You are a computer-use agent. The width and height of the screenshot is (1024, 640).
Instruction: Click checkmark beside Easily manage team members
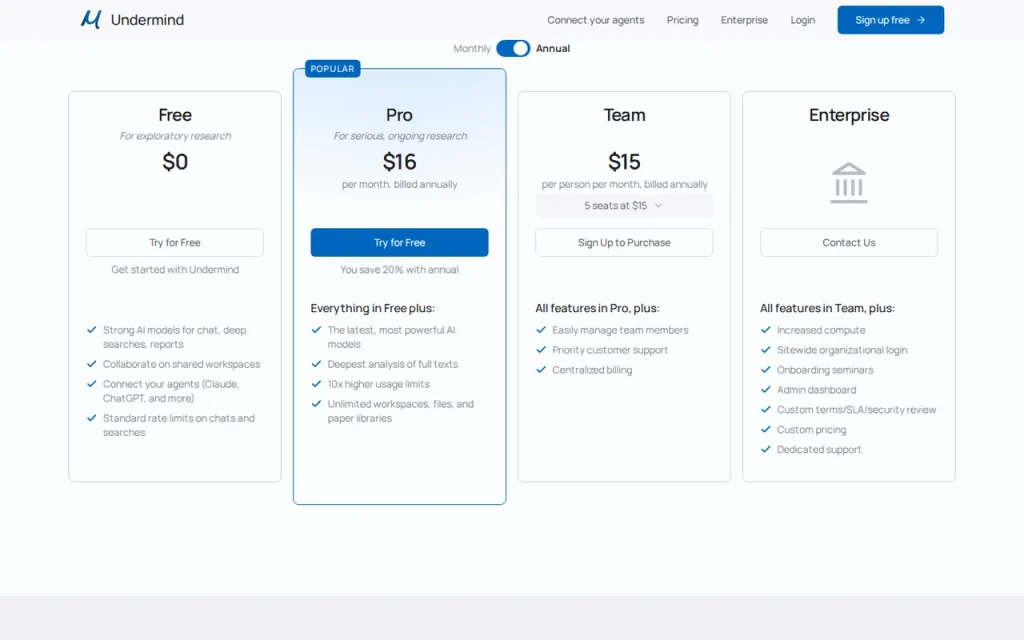(541, 330)
